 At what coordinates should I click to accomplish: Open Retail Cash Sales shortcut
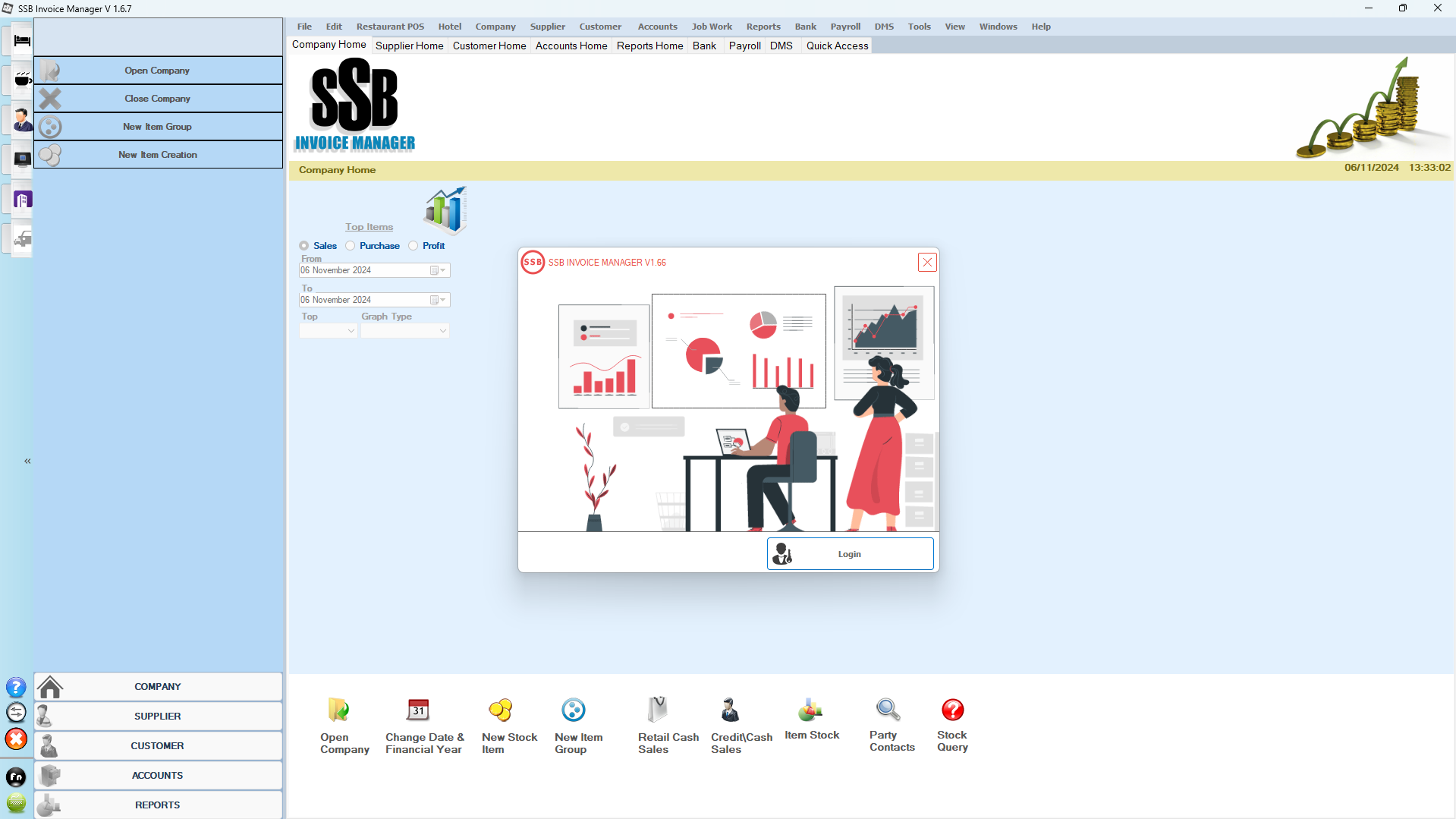[657, 710]
